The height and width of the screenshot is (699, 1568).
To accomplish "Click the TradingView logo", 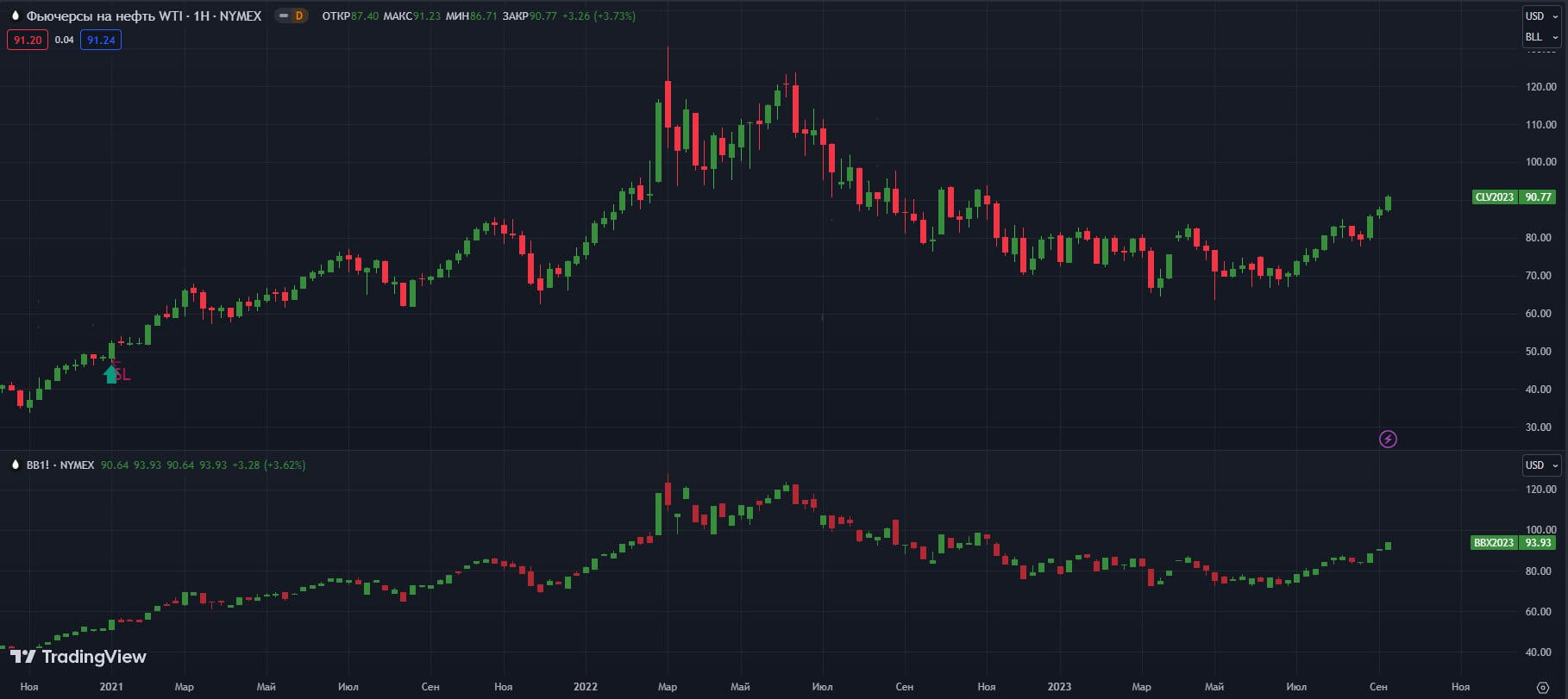I will pyautogui.click(x=78, y=657).
